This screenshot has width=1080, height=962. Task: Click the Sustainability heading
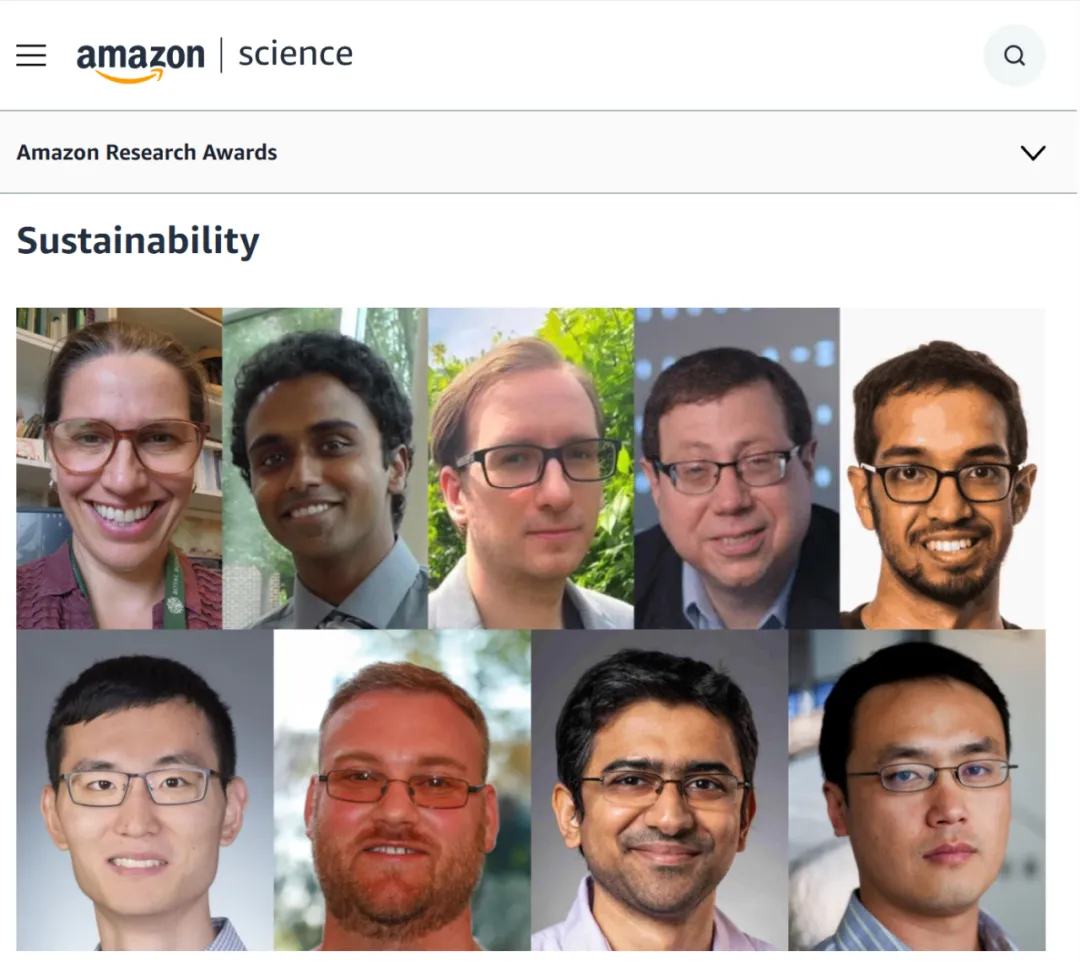point(138,241)
